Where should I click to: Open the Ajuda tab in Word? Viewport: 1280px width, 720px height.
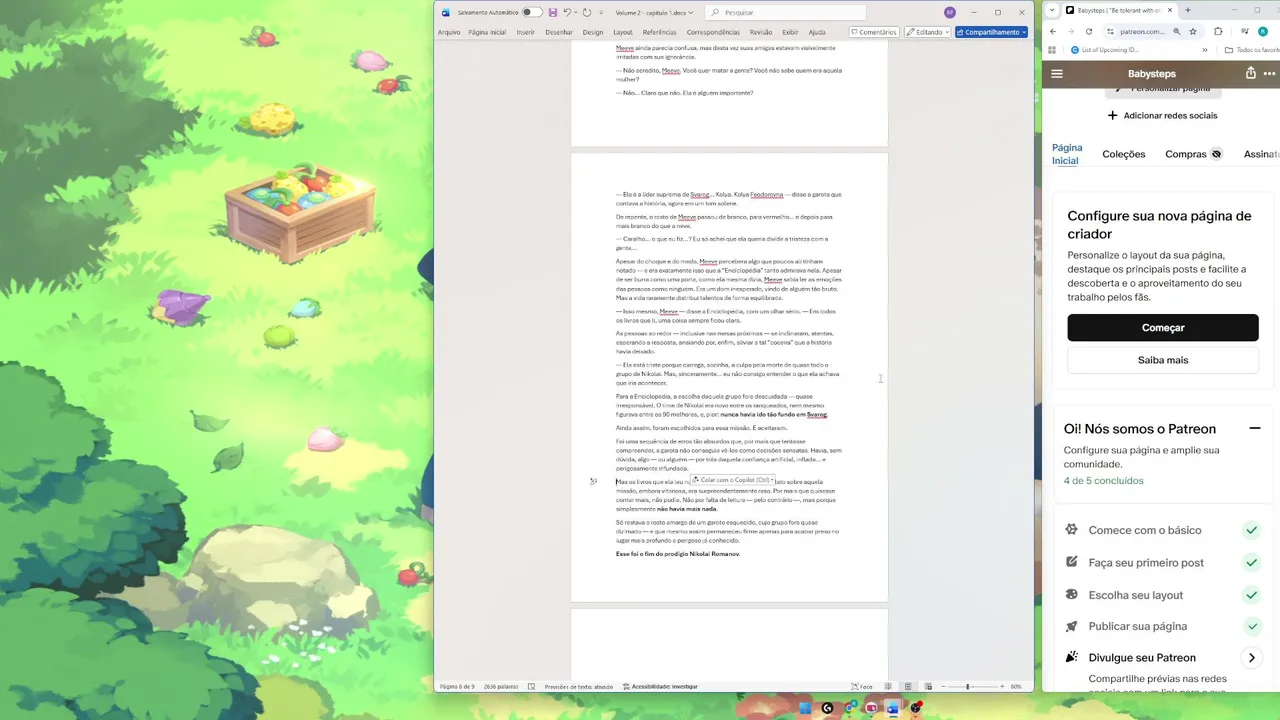pos(817,32)
